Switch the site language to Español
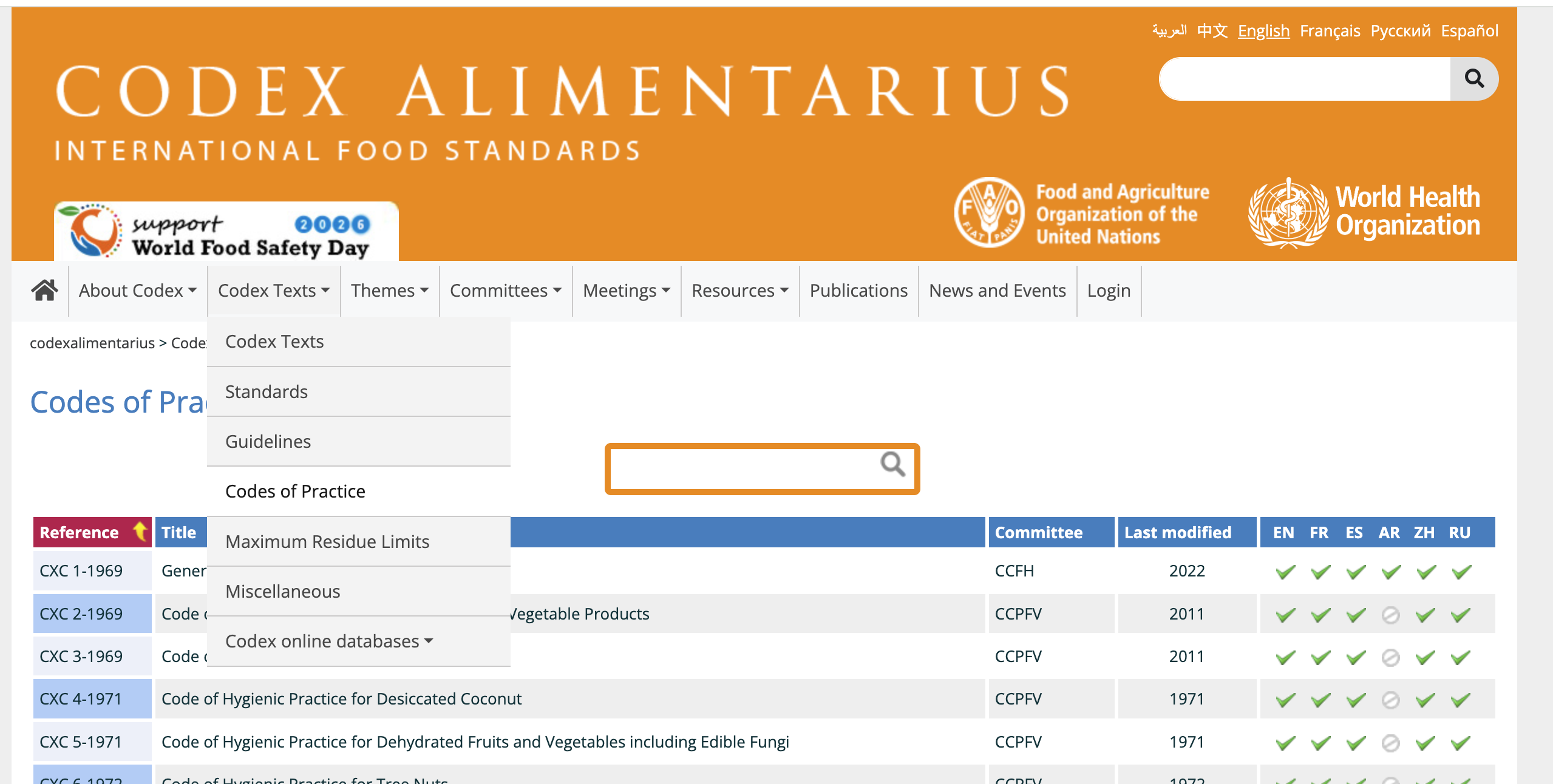 pos(1469,31)
